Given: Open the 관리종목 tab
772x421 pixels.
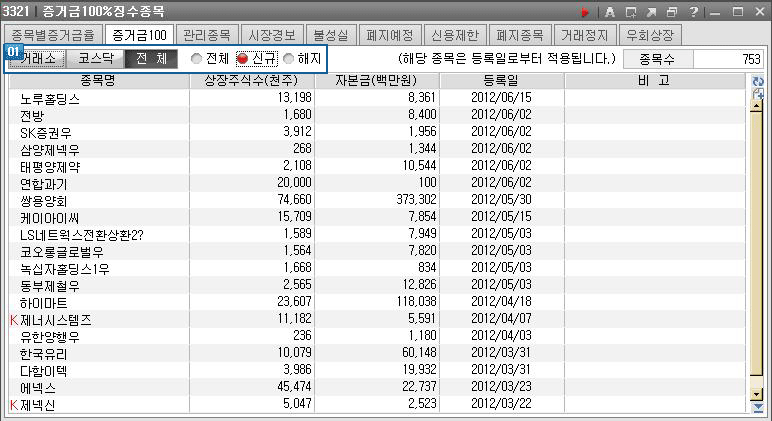Looking at the screenshot, I should (x=207, y=35).
